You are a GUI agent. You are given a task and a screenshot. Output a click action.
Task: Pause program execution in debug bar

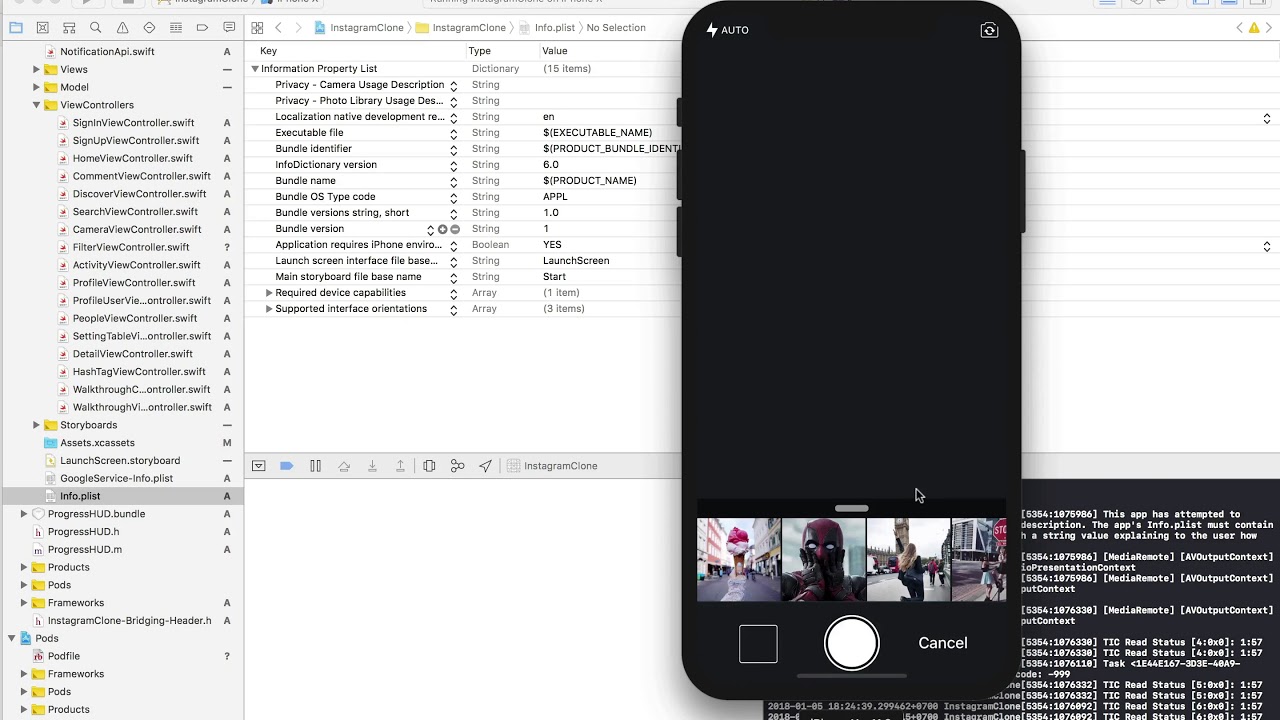pyautogui.click(x=315, y=466)
